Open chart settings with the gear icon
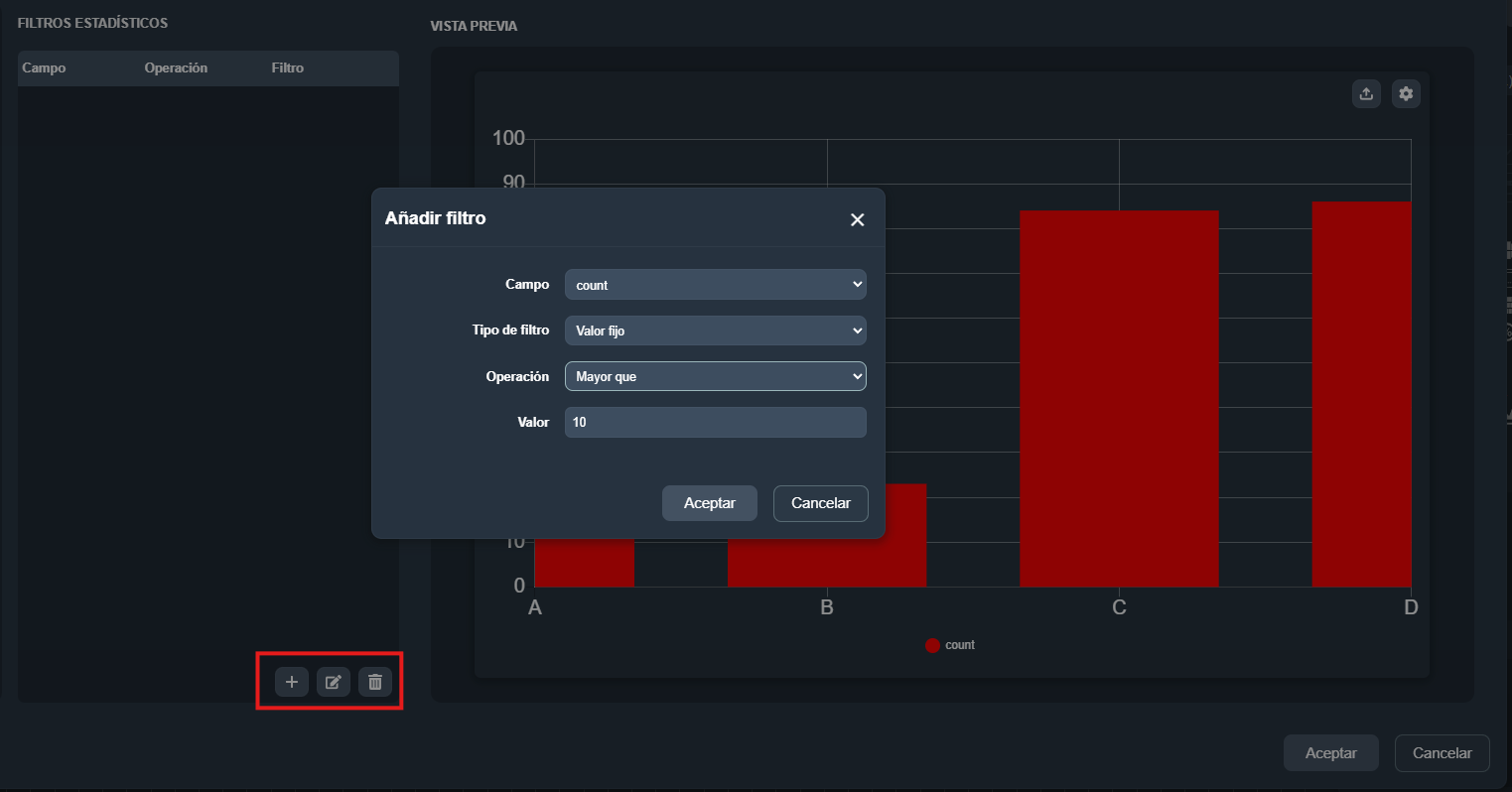The width and height of the screenshot is (1512, 792). click(x=1406, y=94)
